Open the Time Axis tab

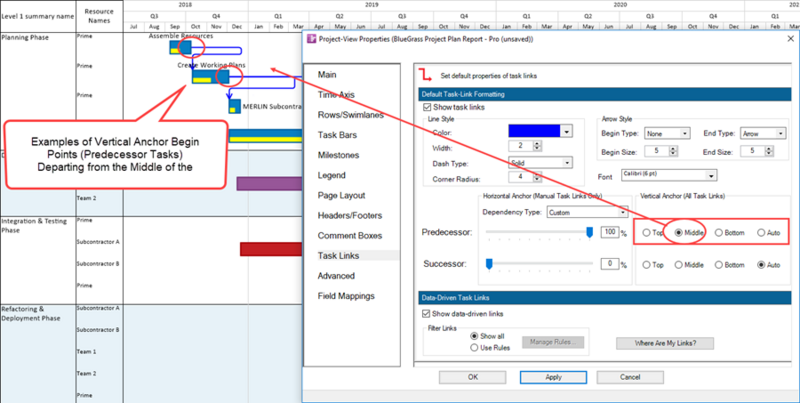pyautogui.click(x=336, y=95)
